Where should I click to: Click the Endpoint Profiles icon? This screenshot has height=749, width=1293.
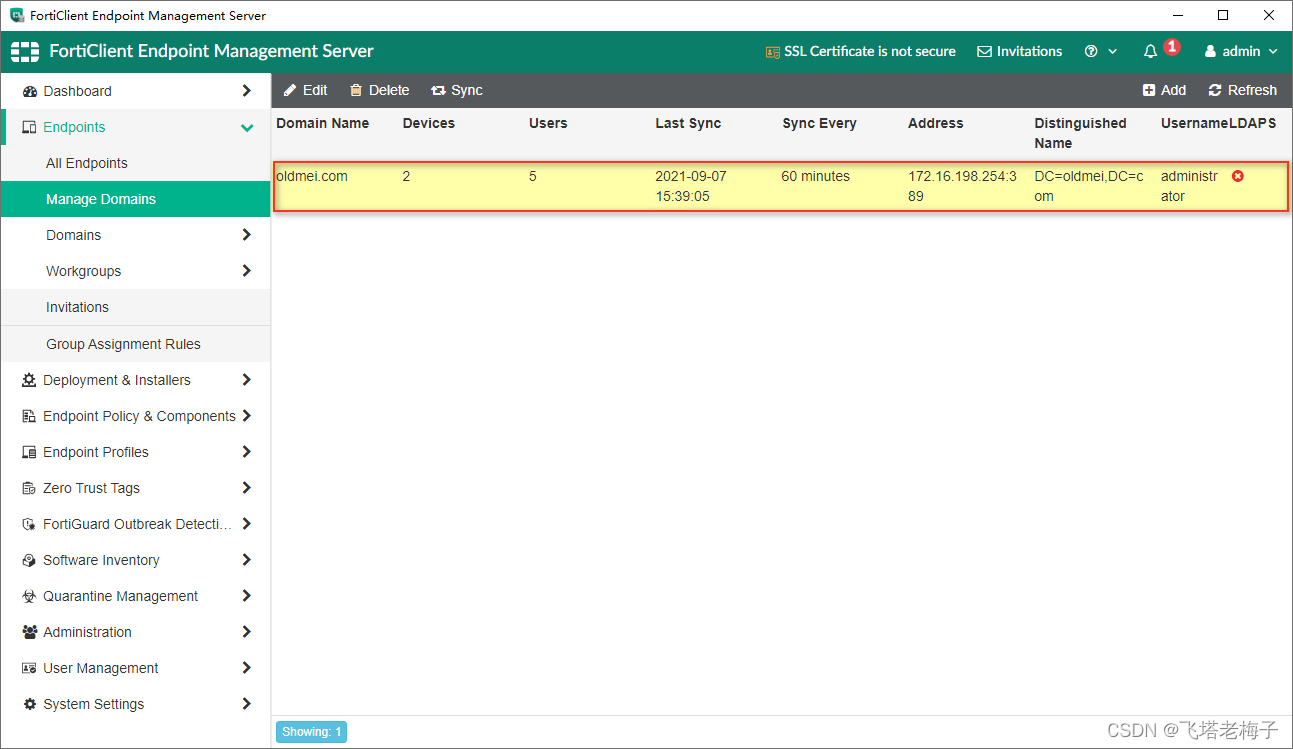[29, 452]
